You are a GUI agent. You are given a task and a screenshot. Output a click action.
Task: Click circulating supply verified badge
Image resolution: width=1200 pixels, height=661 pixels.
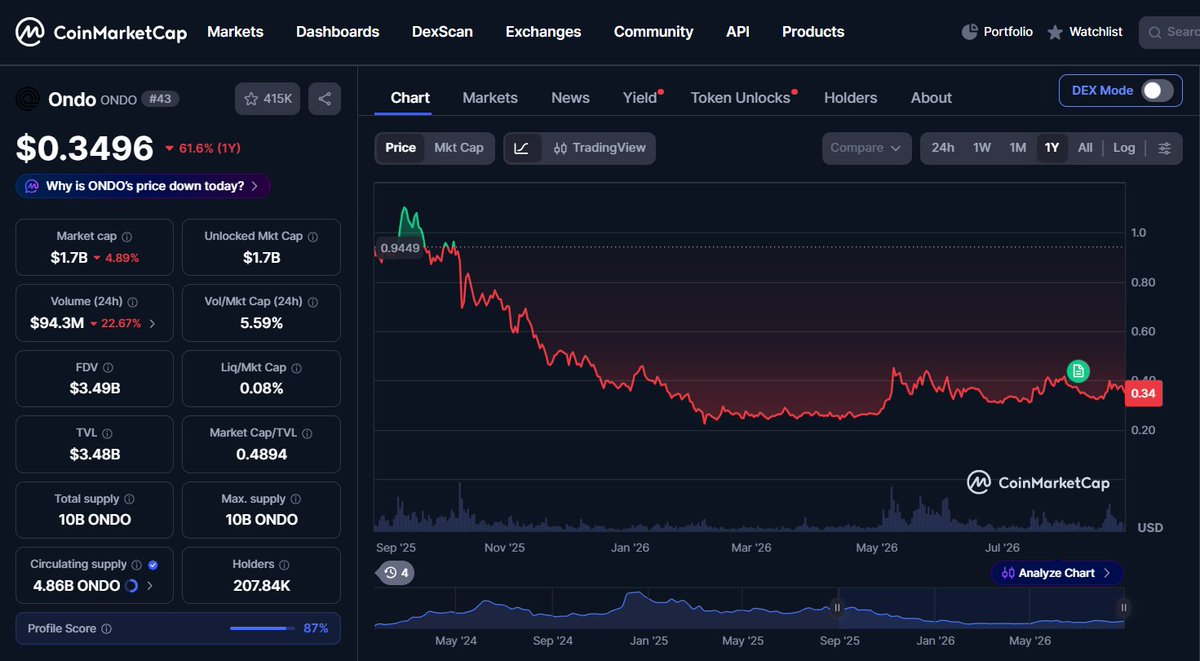(152, 565)
